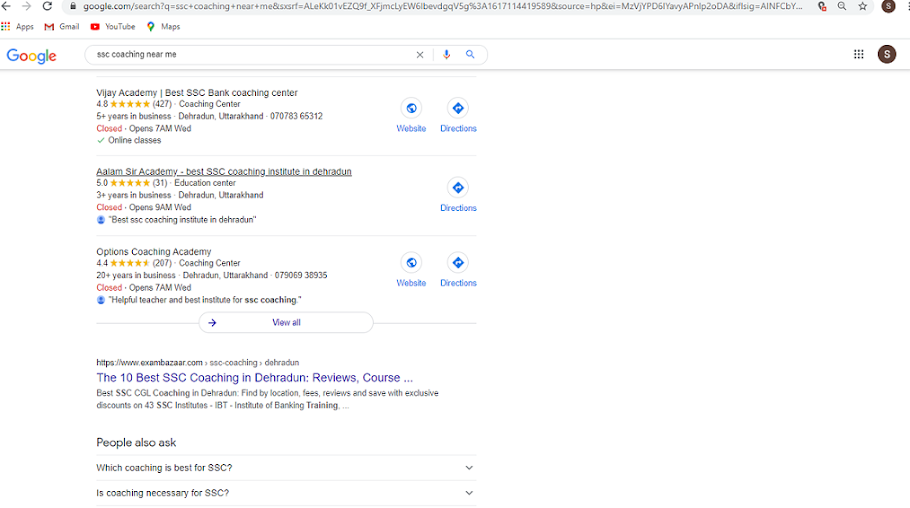Run the search with the magnifier icon
Viewport: 910px width, 508px height.
pyautogui.click(x=470, y=55)
